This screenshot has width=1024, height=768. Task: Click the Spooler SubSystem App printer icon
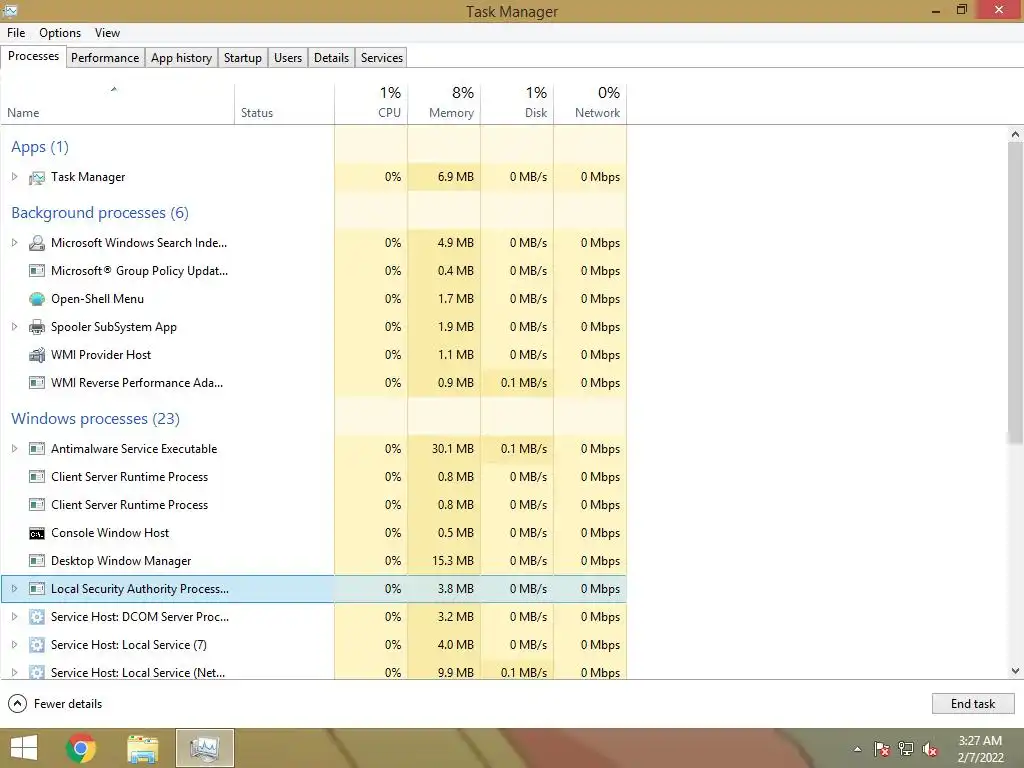[x=37, y=327]
